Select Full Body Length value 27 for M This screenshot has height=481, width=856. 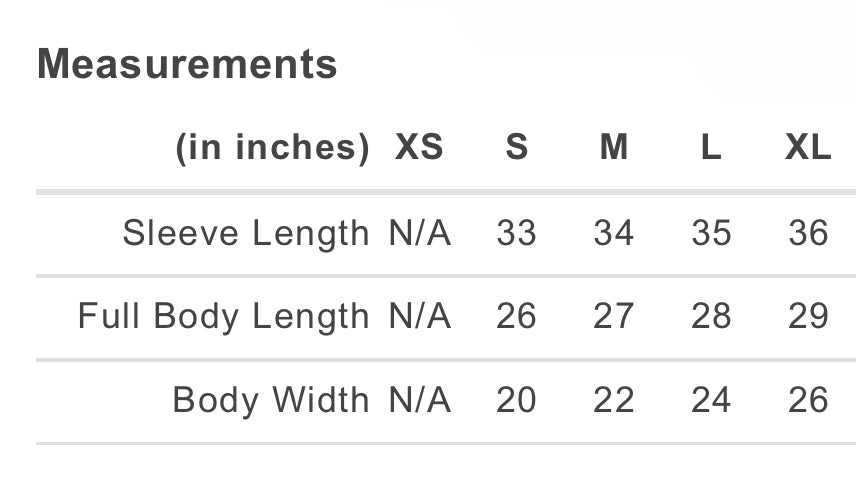click(613, 317)
